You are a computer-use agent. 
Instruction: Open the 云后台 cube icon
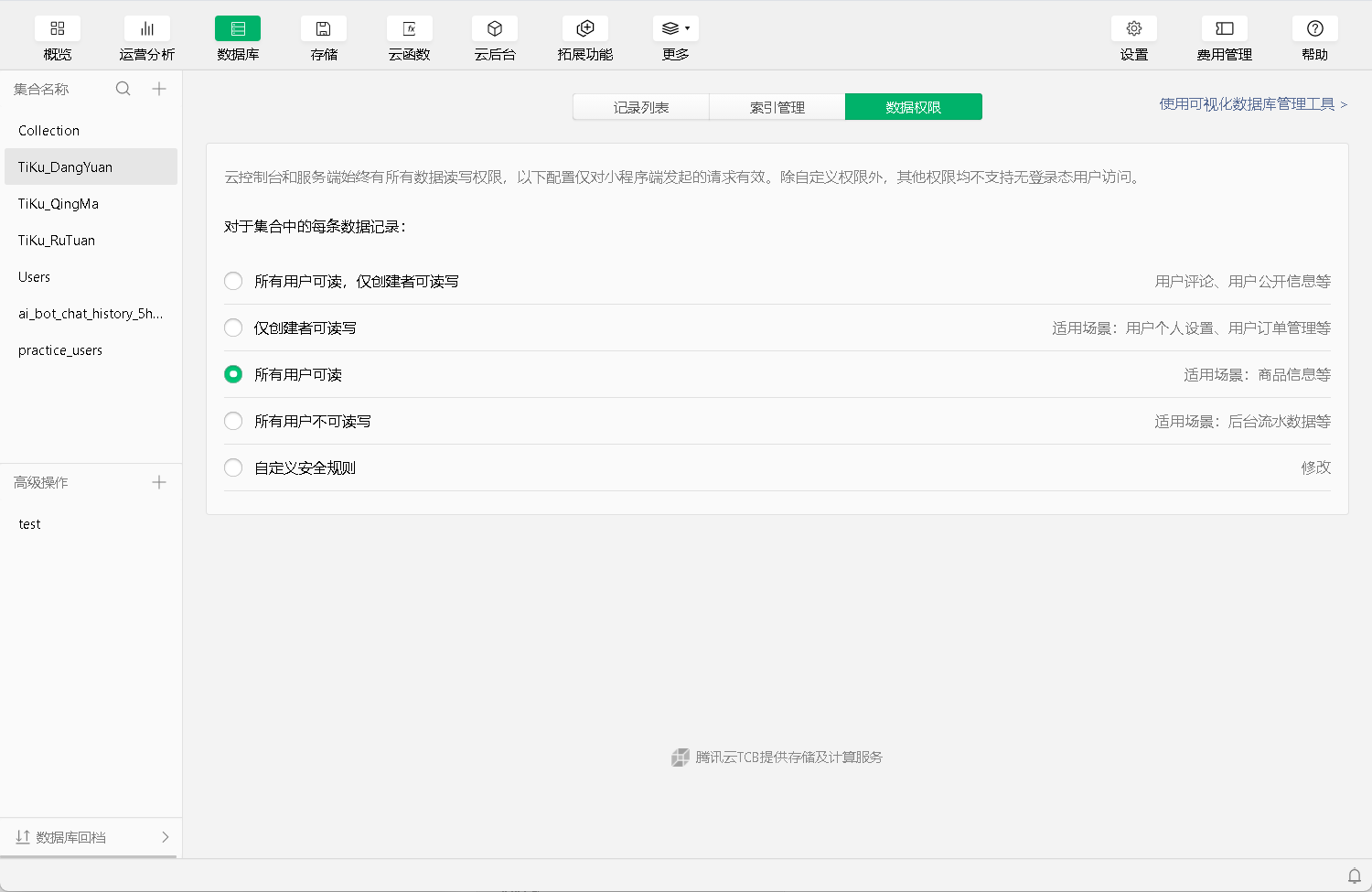(x=495, y=28)
